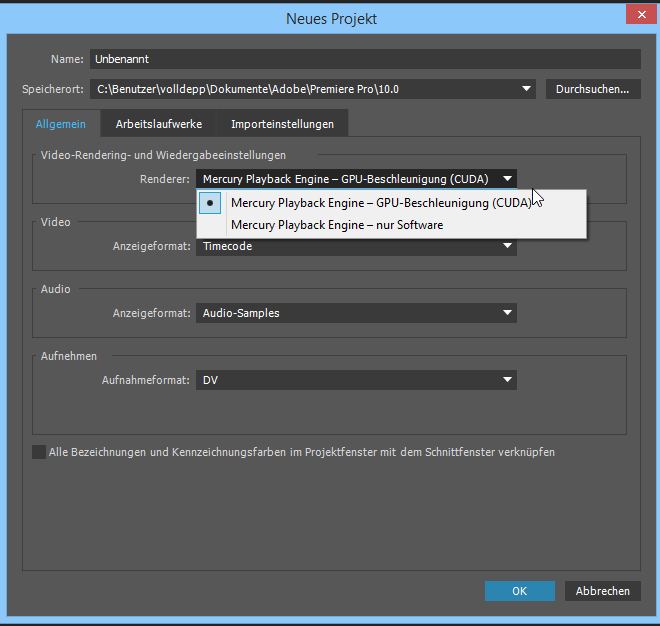Open the Aufnahmeformat DV dropdown
The height and width of the screenshot is (626, 660).
coord(356,380)
